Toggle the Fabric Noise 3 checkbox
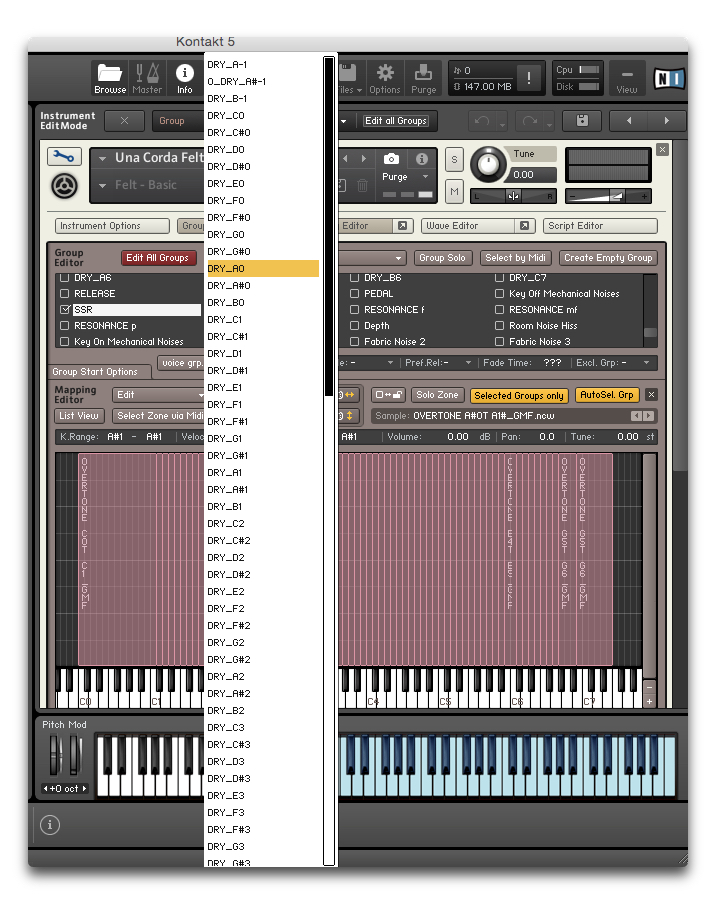 tap(499, 342)
